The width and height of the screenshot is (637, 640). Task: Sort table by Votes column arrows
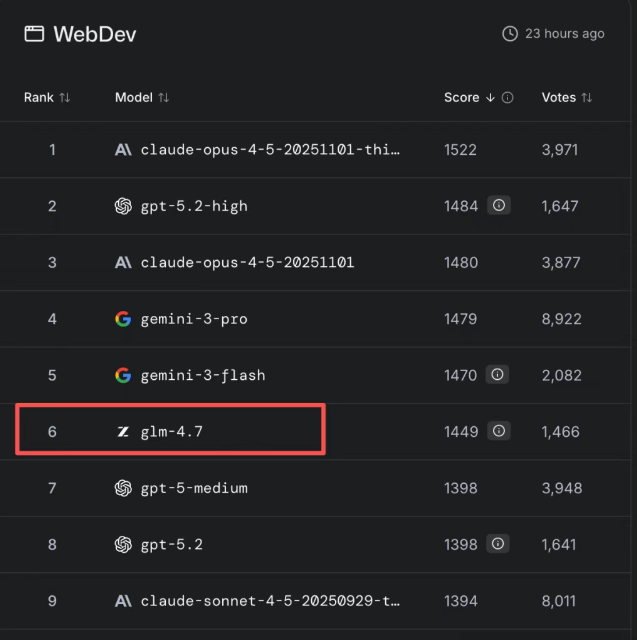coord(586,98)
